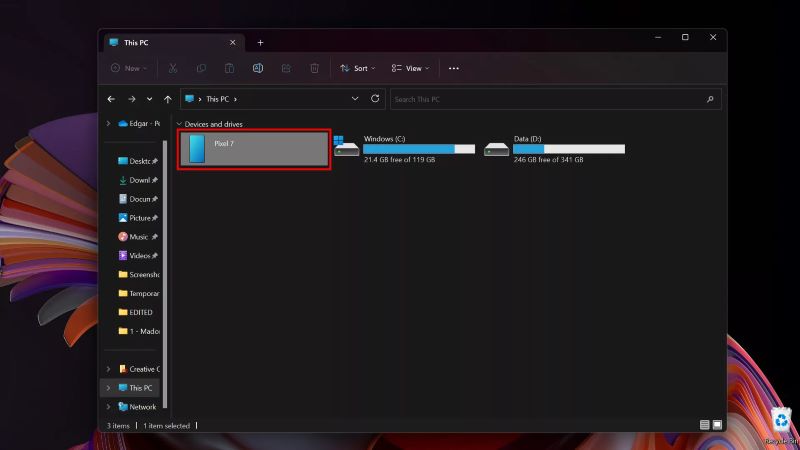Click the Delete trash icon
Screen dimensions: 800x450
pos(314,68)
